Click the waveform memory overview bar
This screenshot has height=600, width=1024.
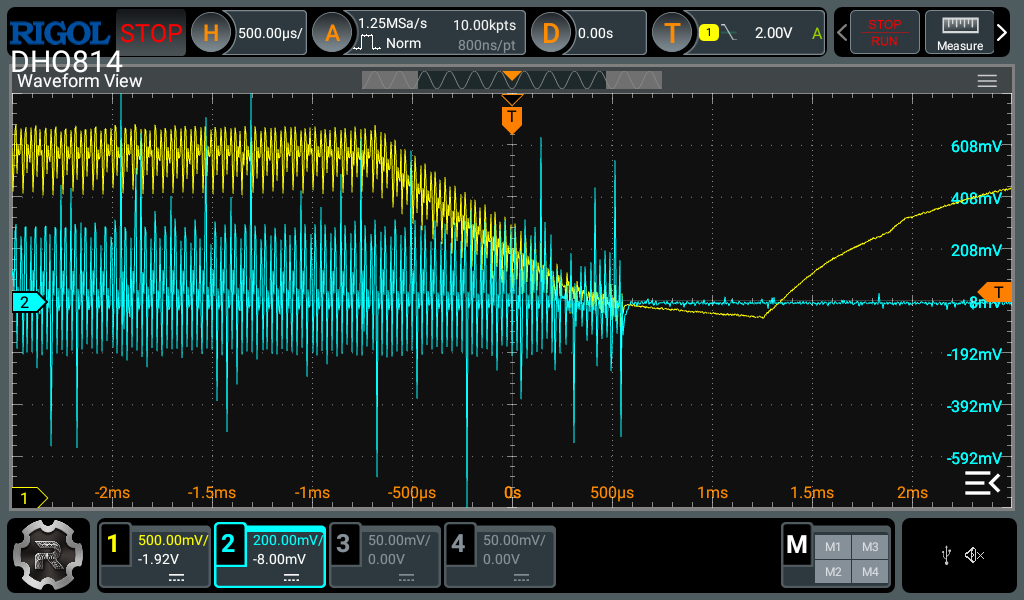tap(511, 80)
